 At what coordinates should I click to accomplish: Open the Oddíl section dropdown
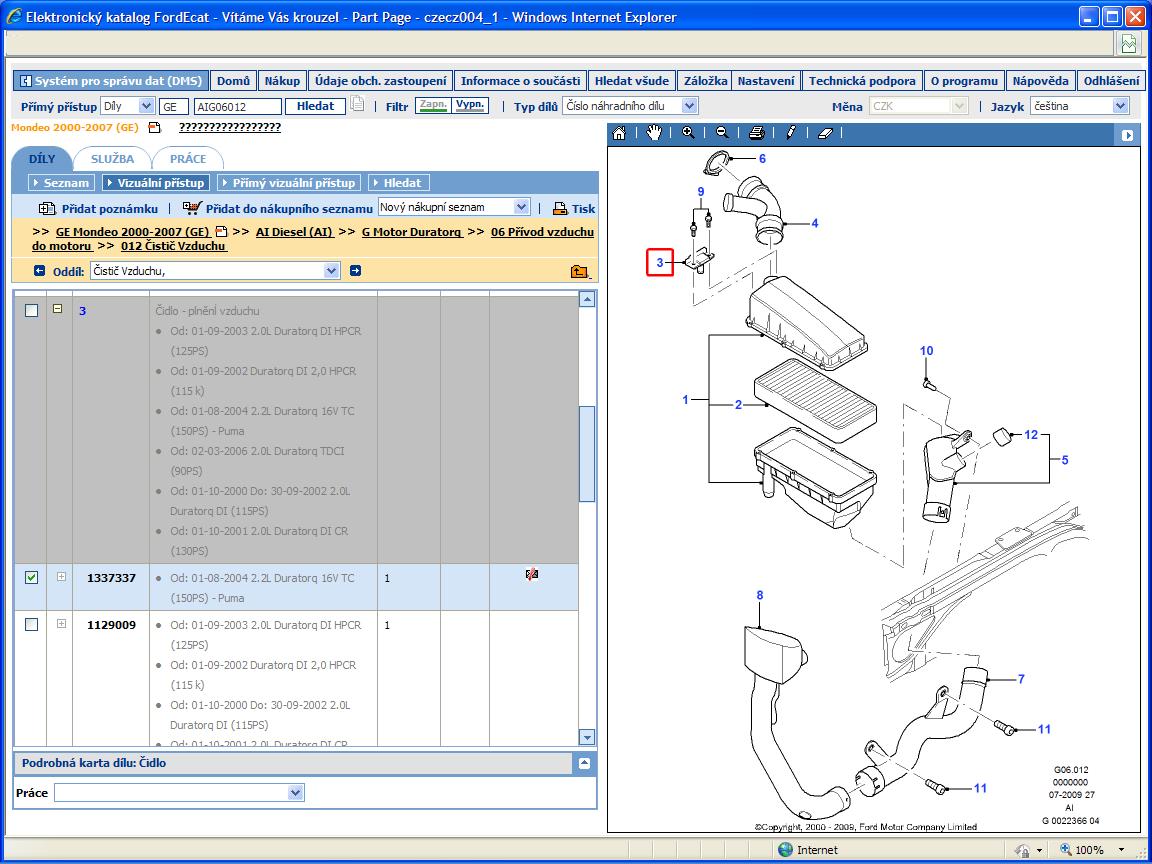(332, 270)
